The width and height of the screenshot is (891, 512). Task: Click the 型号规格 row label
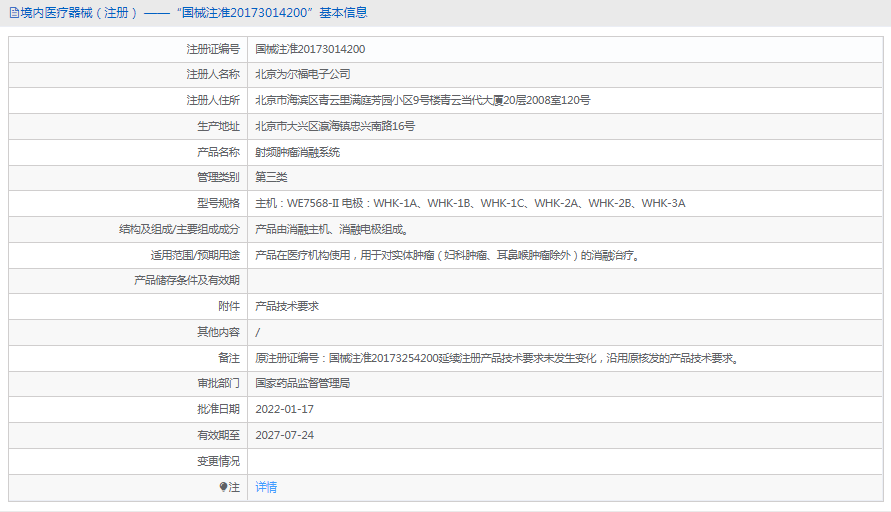tap(219, 203)
